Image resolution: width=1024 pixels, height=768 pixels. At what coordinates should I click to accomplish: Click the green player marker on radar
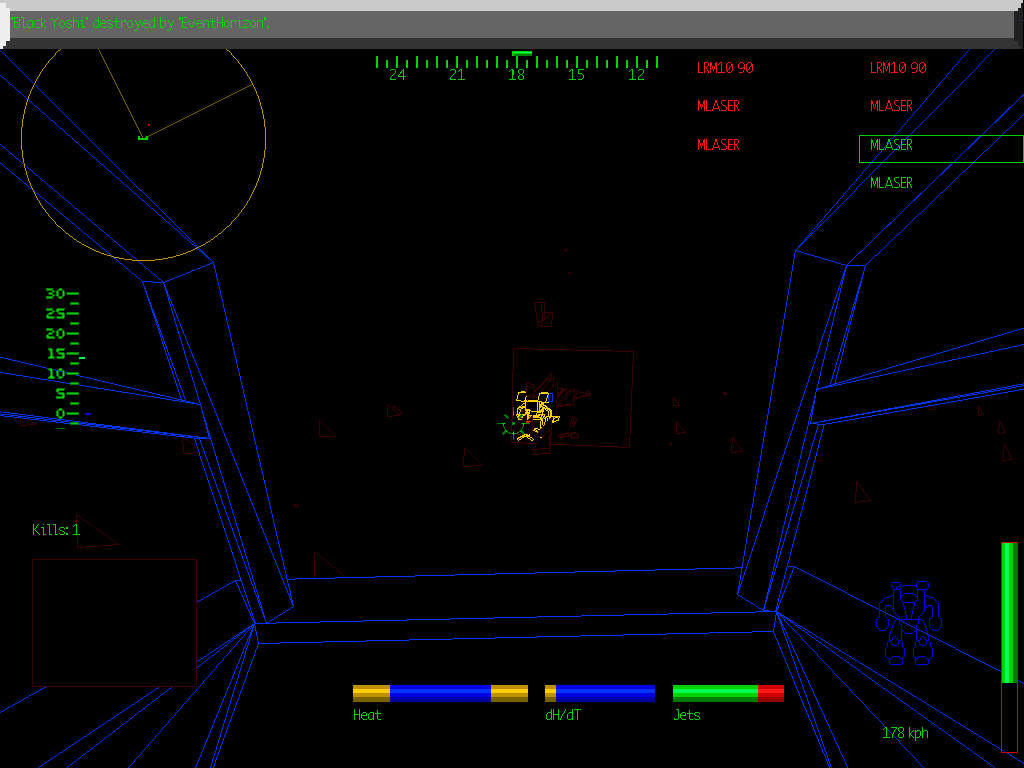coord(143,137)
